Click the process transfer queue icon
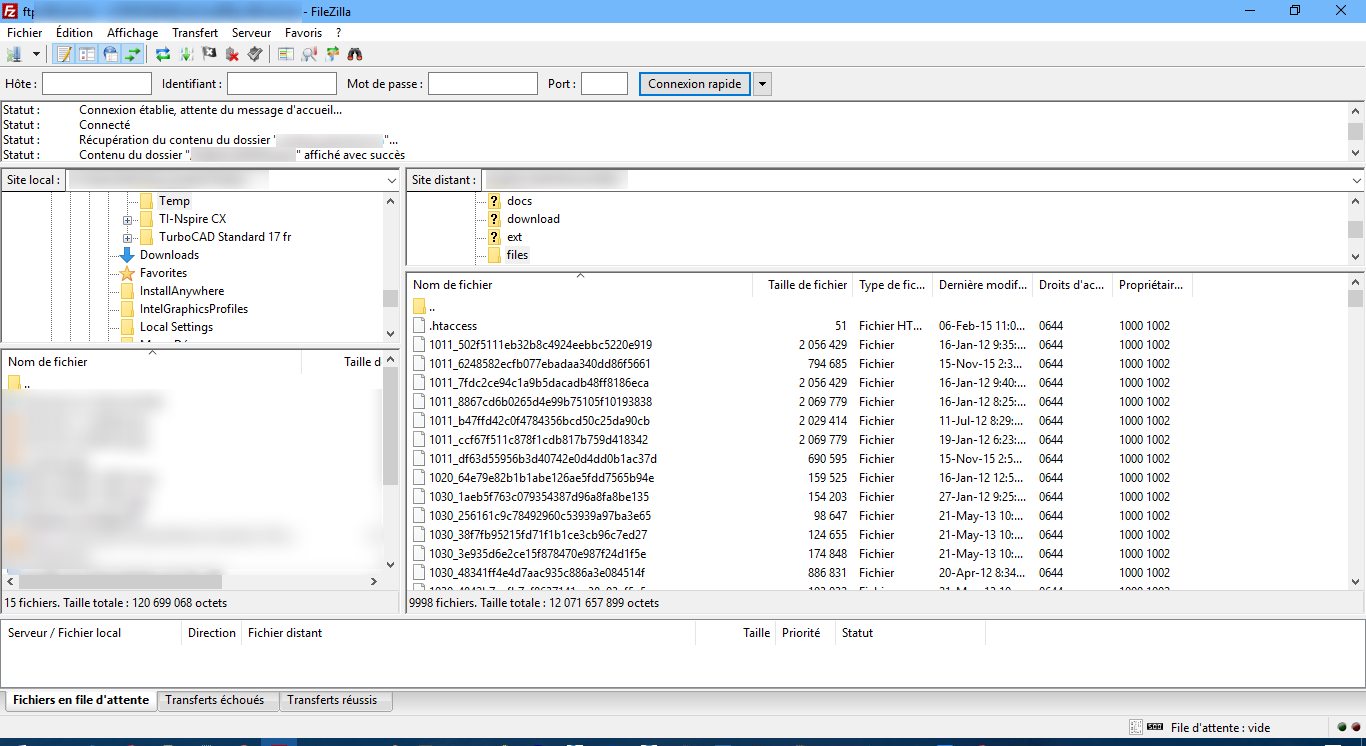1366x746 pixels. [186, 54]
